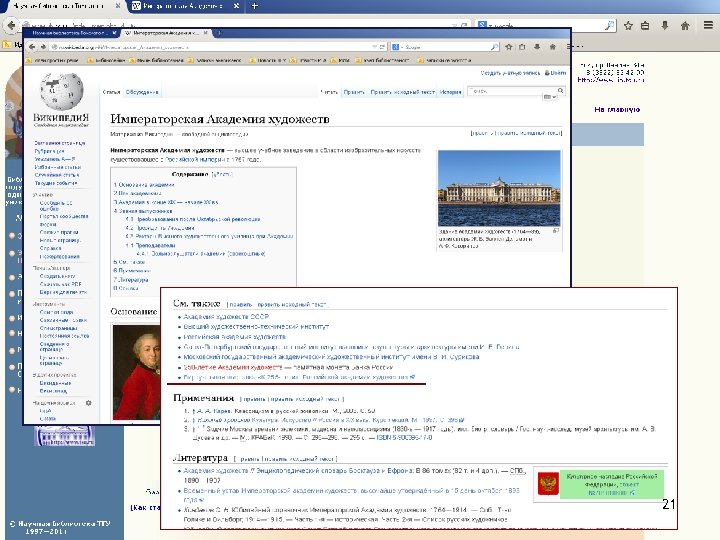Click downloads arrow in inner browser toolbar
Viewport: 720px width, 540px height.
pos(537,47)
